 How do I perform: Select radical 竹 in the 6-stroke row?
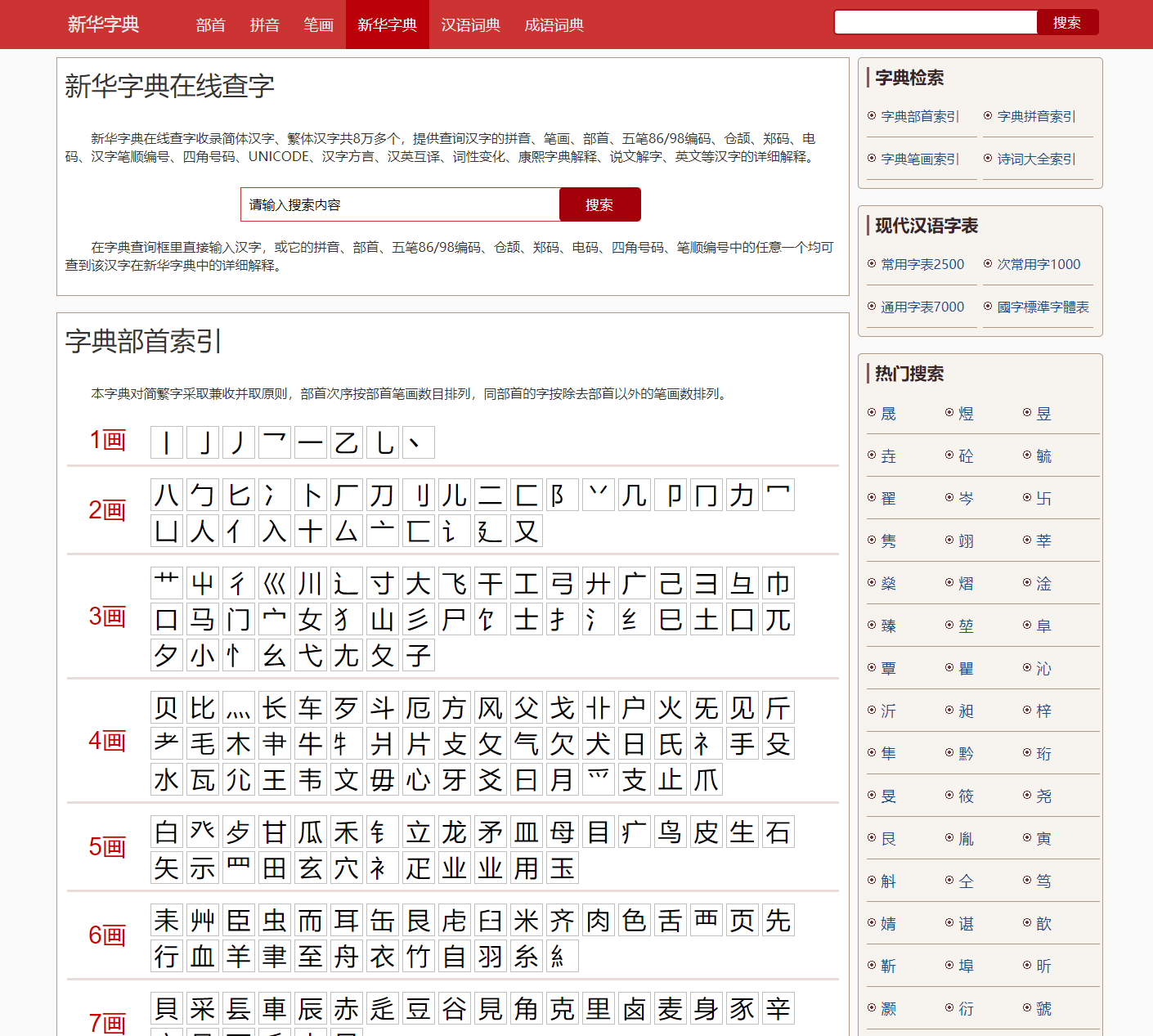tap(418, 955)
